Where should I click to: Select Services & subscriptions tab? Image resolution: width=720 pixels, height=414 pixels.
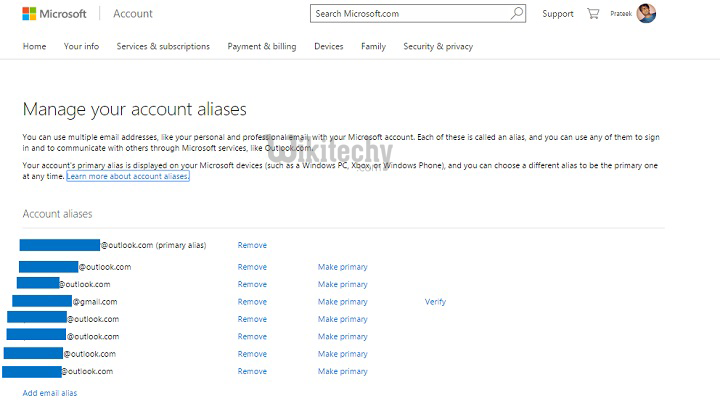click(163, 46)
